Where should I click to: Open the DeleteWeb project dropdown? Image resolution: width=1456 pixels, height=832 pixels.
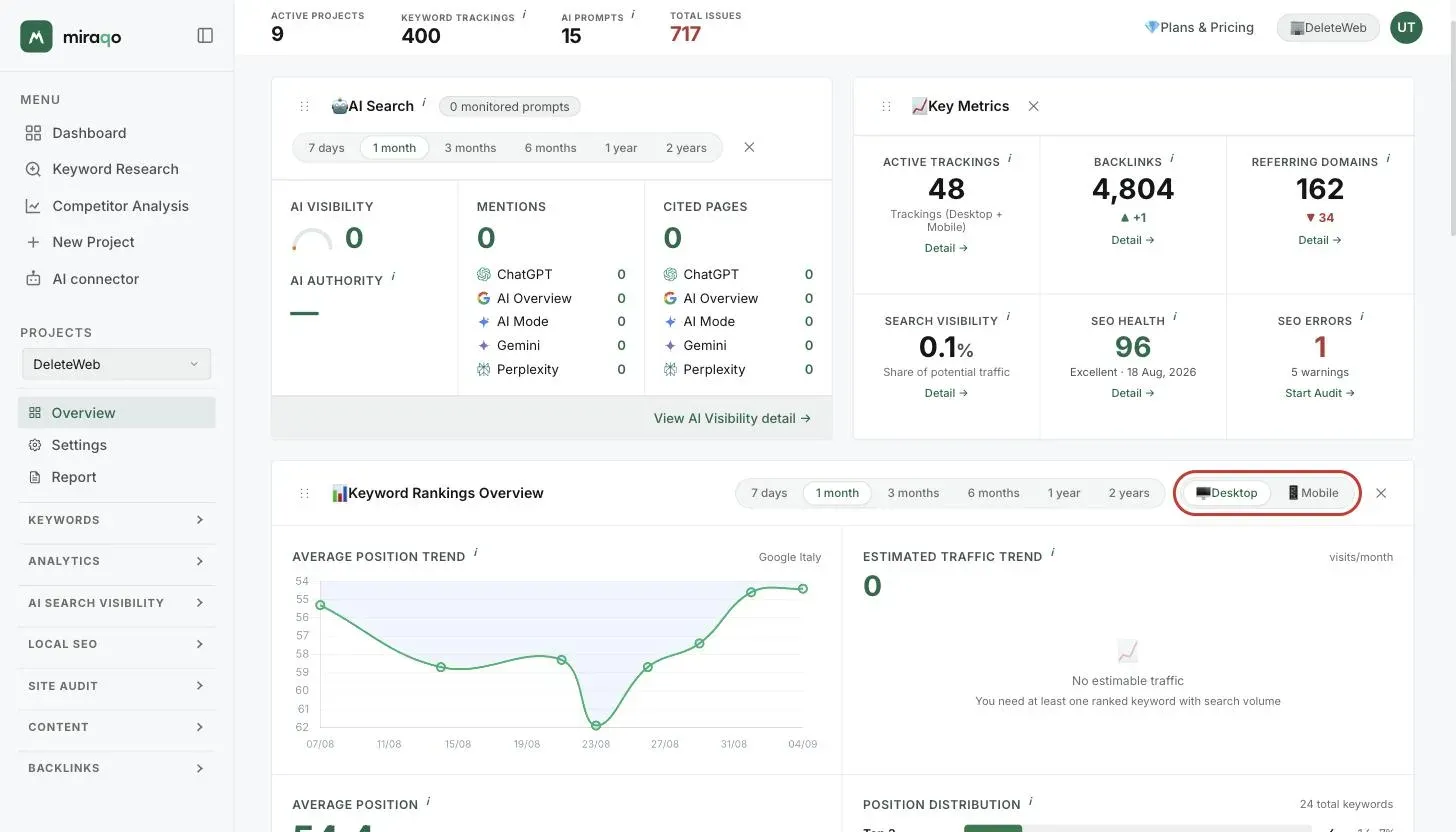(116, 364)
